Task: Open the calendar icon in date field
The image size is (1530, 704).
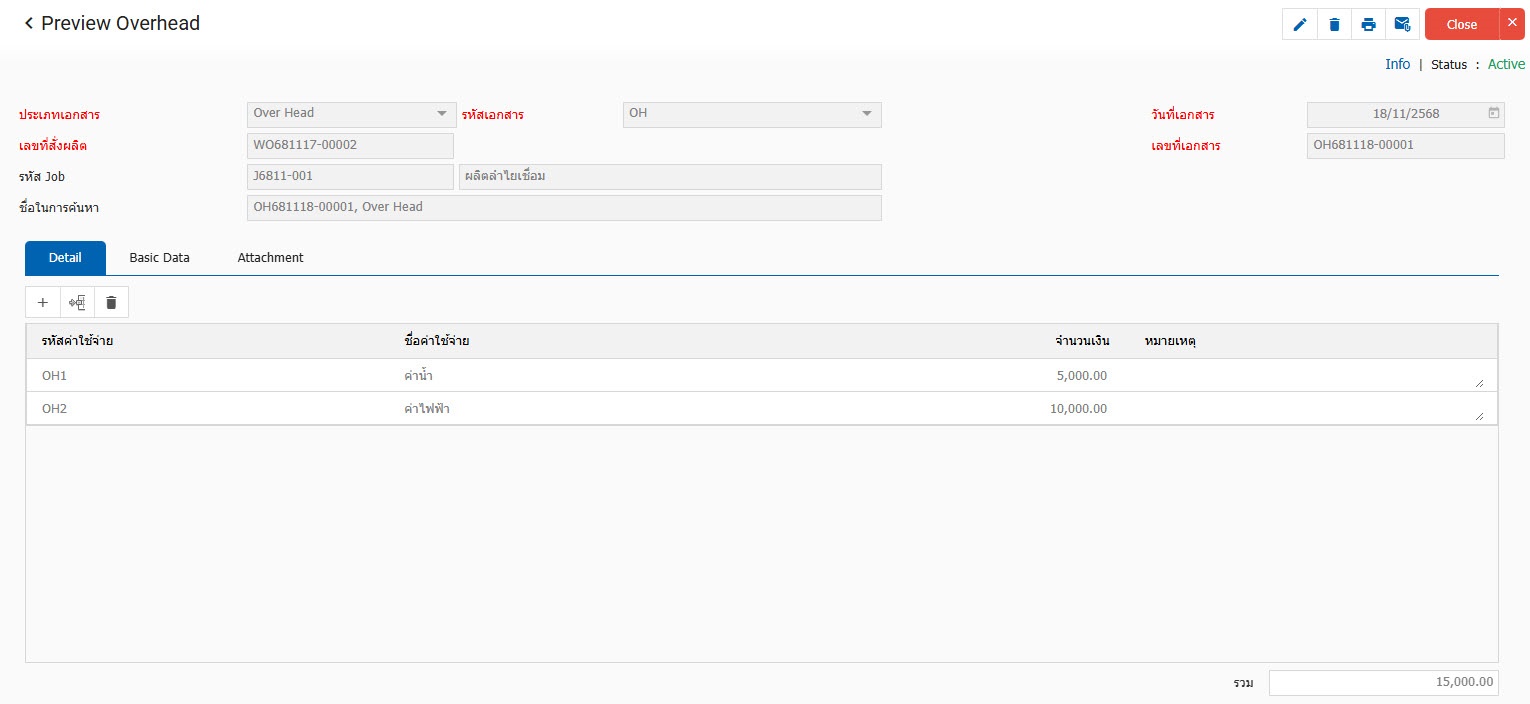Action: coord(1493,113)
